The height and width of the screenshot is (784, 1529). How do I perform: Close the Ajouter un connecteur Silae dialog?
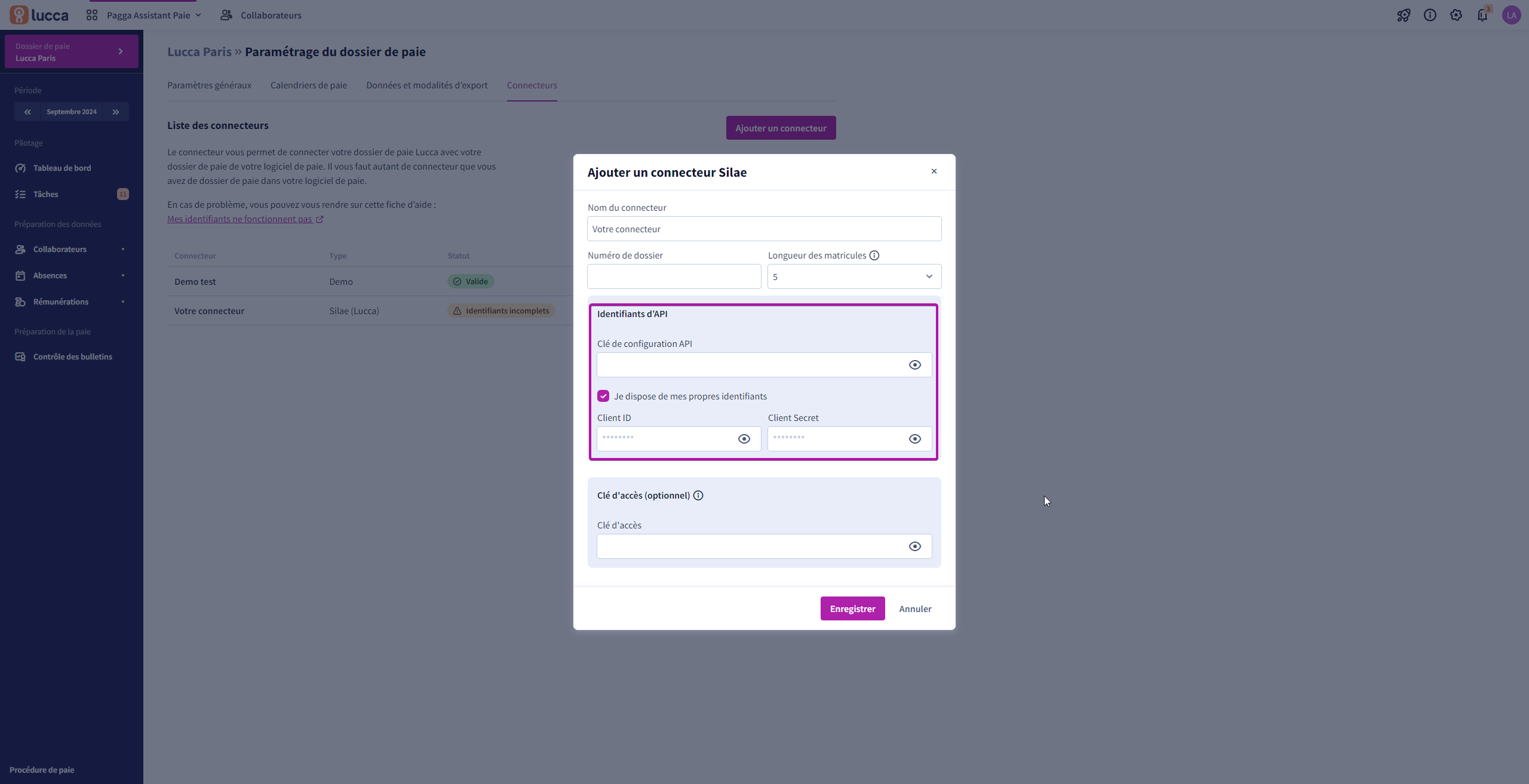click(x=934, y=171)
